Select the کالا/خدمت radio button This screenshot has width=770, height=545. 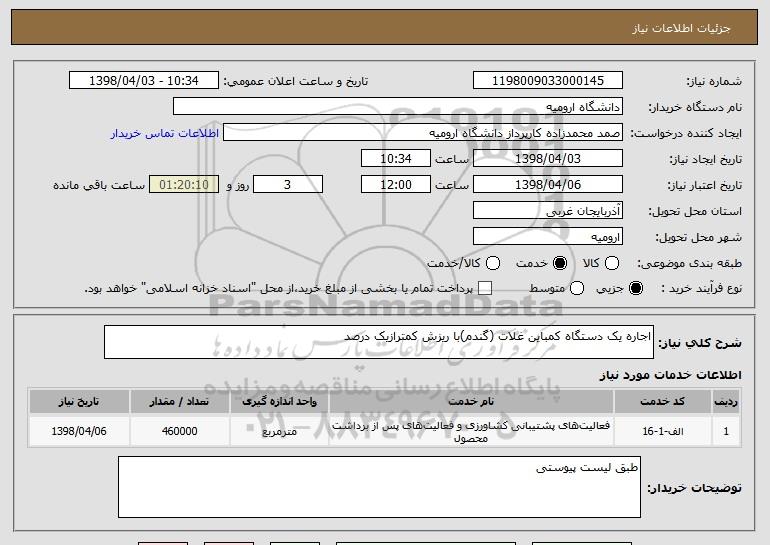[x=493, y=263]
